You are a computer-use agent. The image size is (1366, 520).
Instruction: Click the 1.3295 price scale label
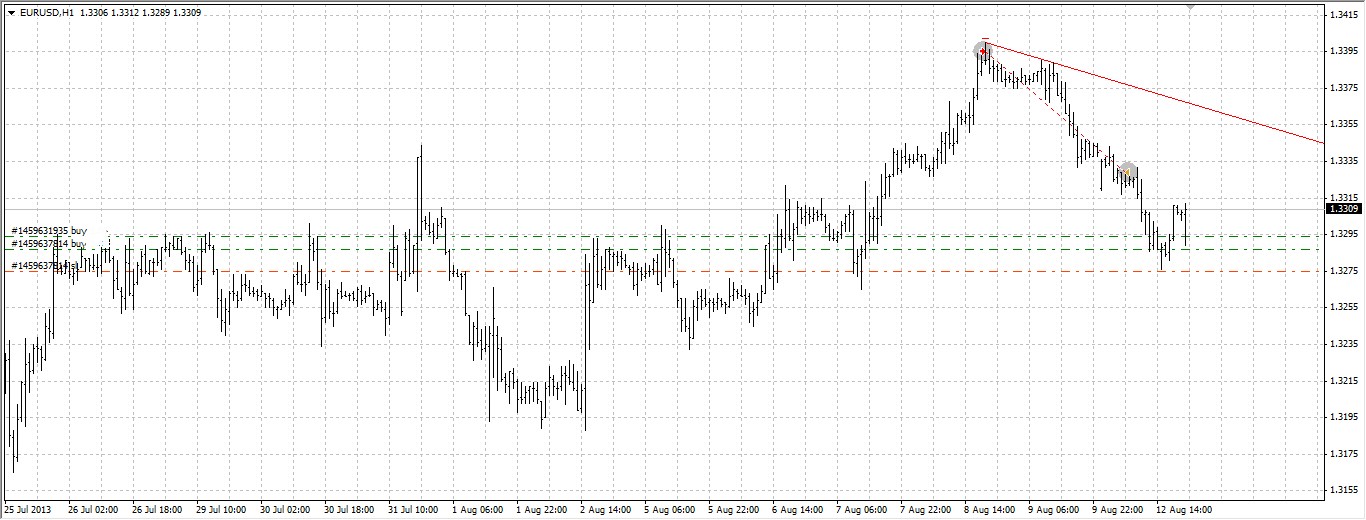tap(1343, 234)
